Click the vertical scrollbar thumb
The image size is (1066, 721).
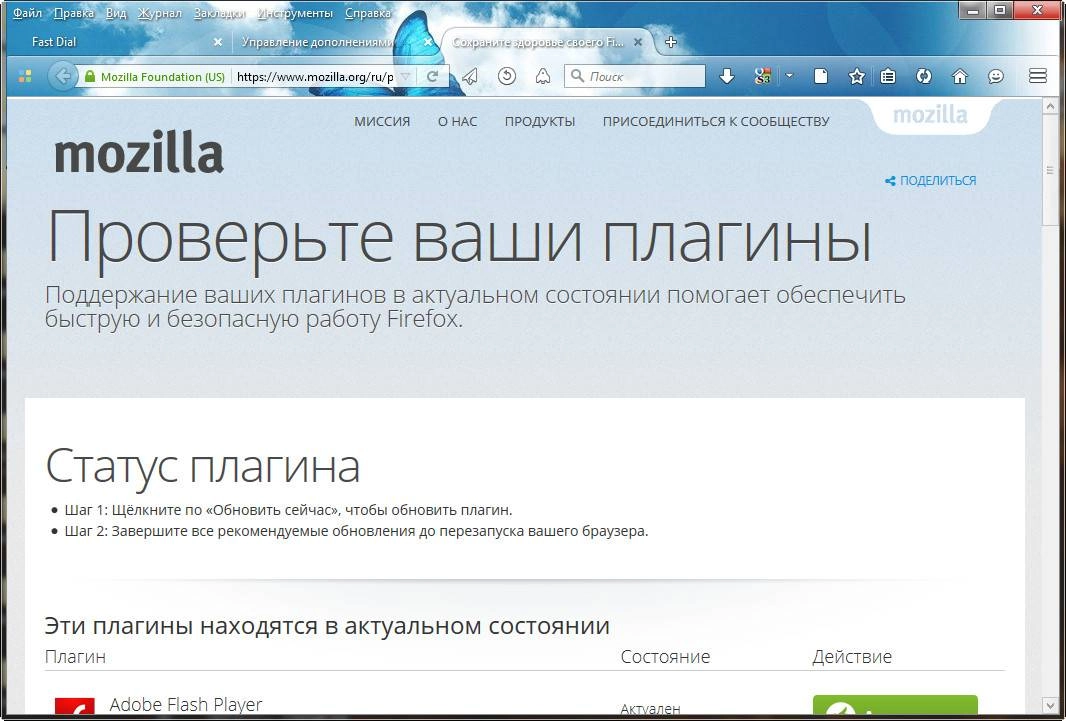[1050, 170]
